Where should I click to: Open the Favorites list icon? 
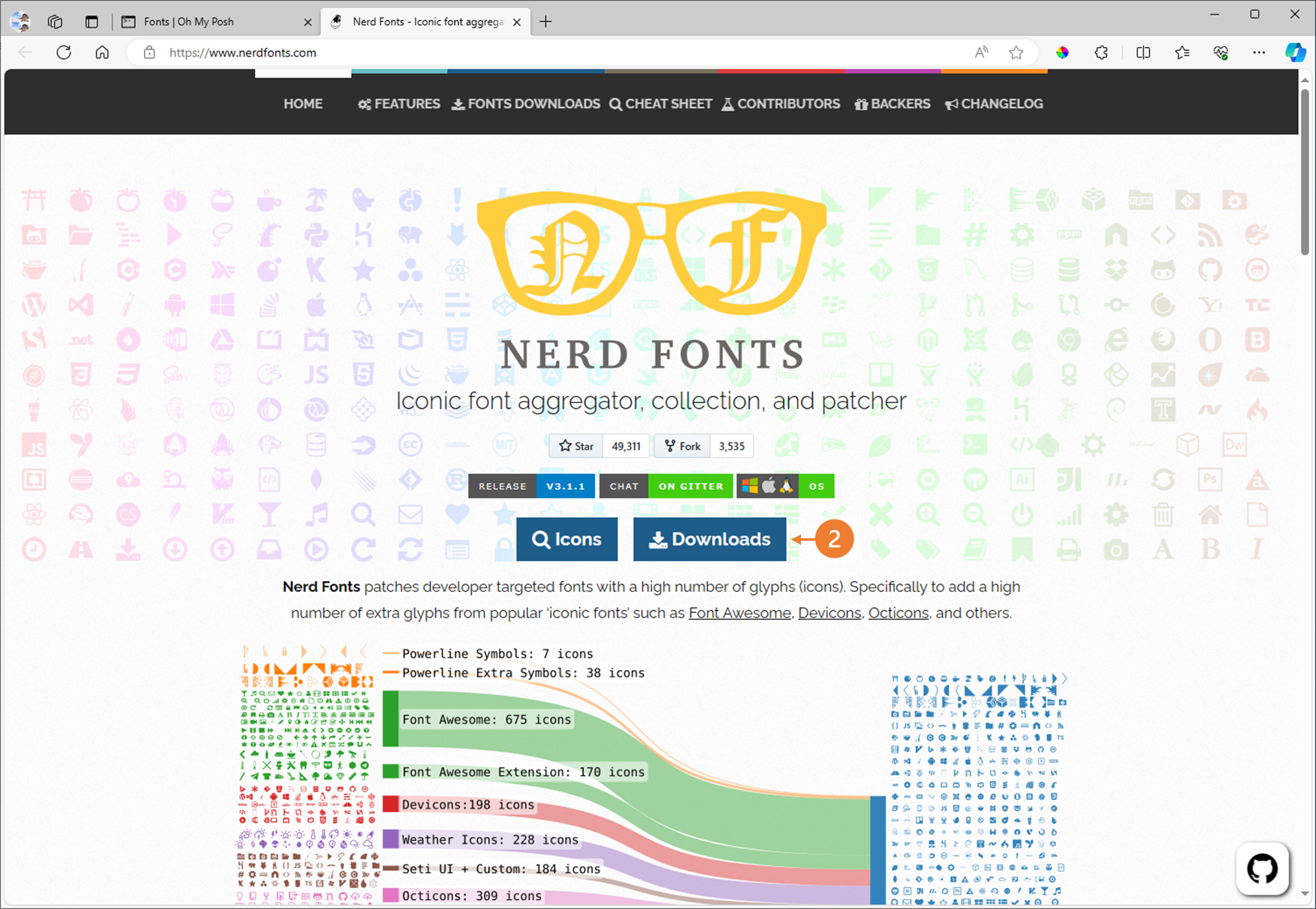coord(1182,53)
